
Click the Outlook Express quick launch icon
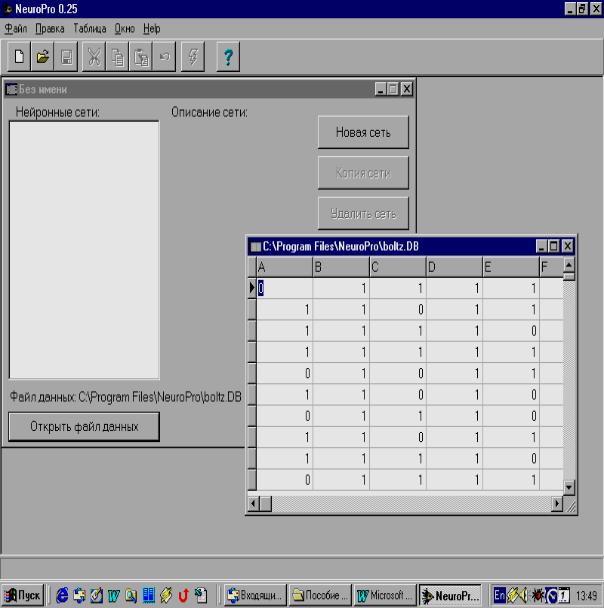pyautogui.click(x=79, y=595)
